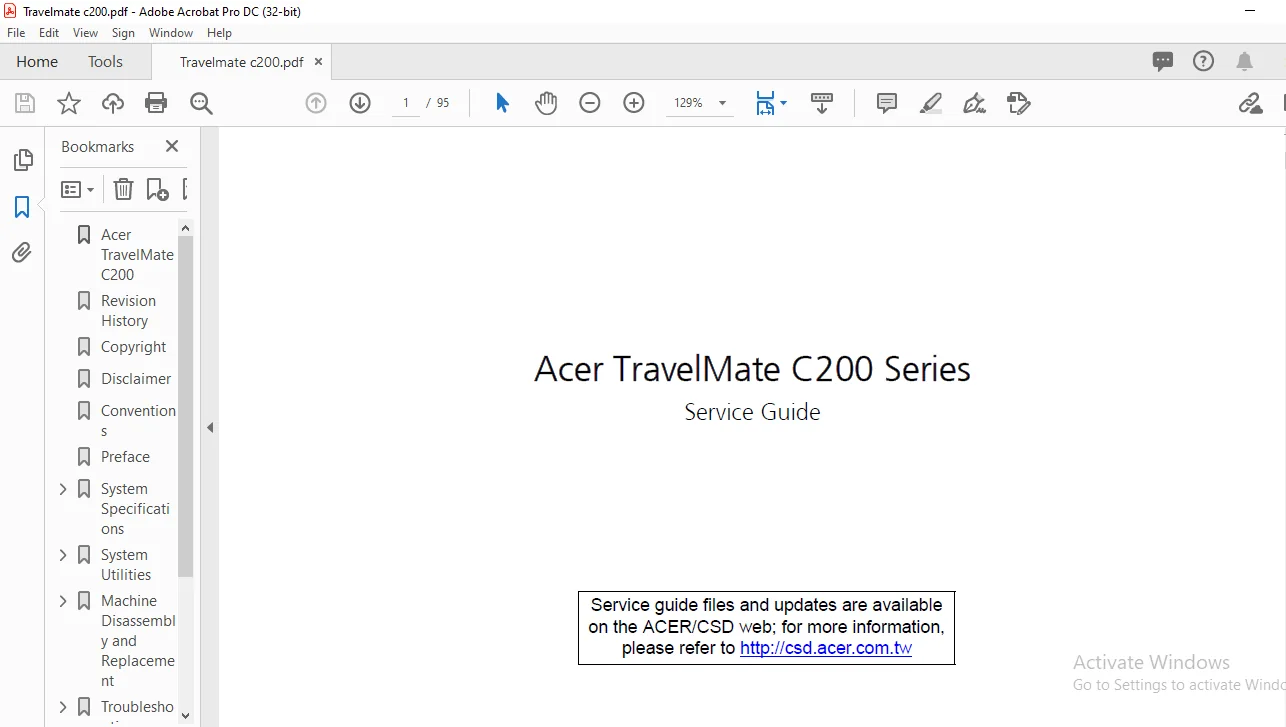The width and height of the screenshot is (1286, 727).
Task: Open the Sign menu
Action: pyautogui.click(x=123, y=33)
